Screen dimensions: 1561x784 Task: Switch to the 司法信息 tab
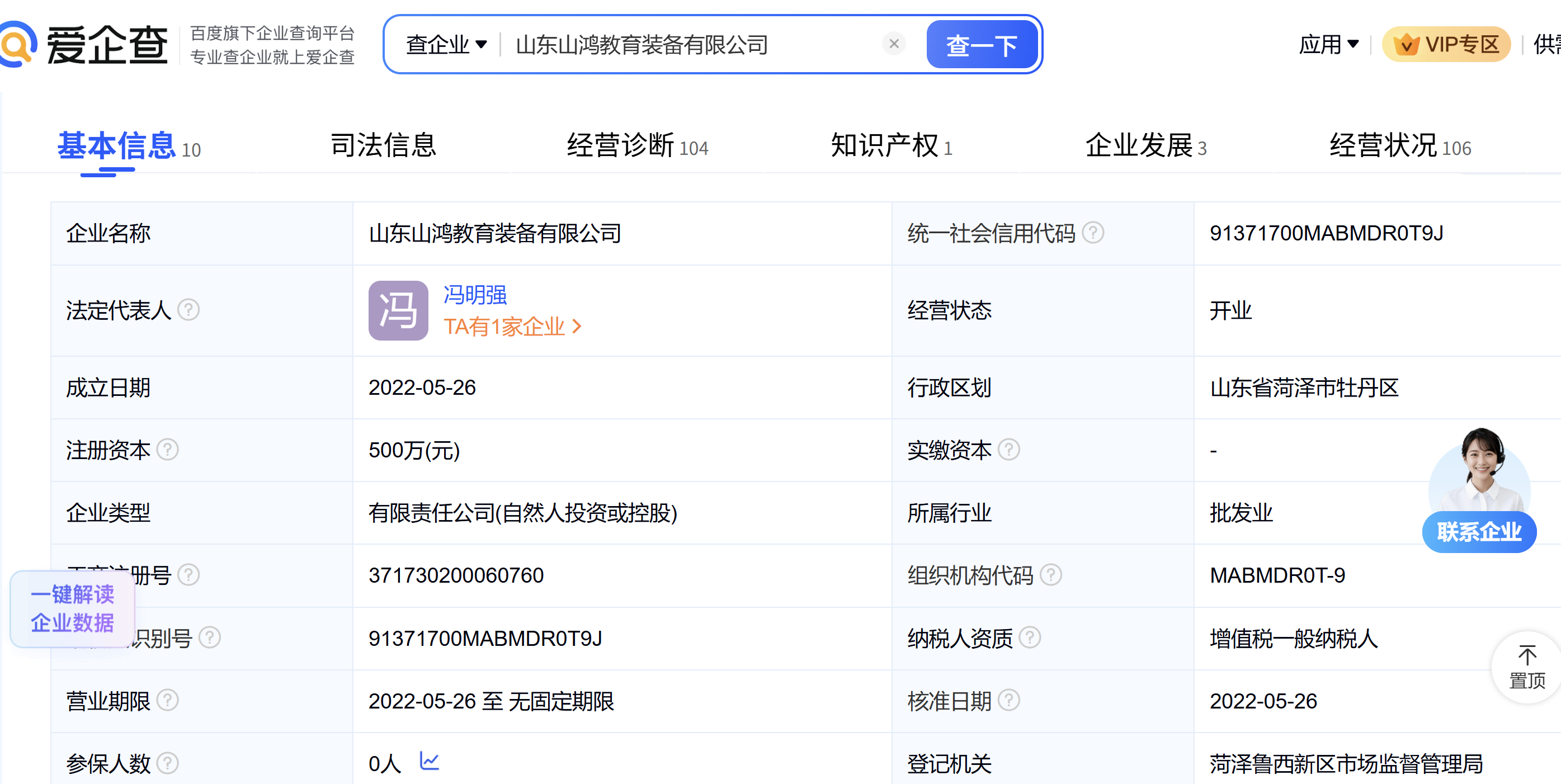(383, 145)
